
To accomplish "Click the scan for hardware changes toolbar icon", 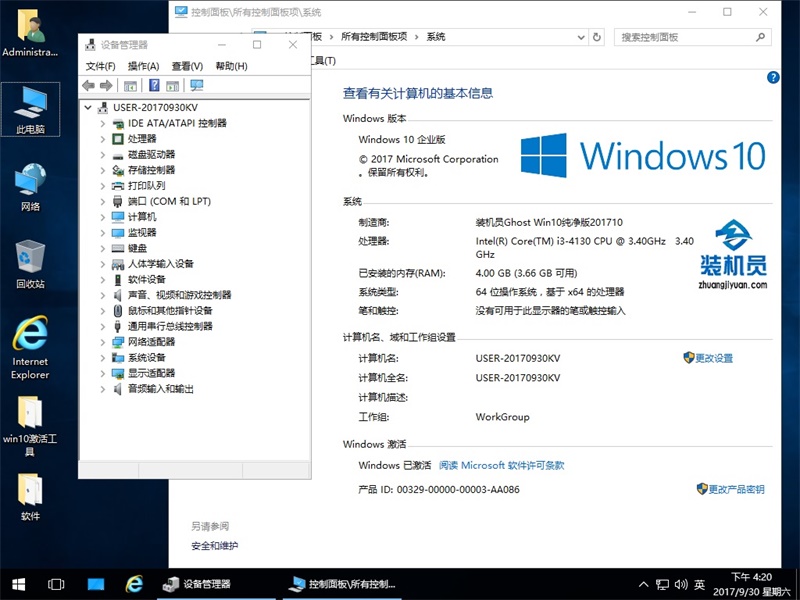I will click(x=196, y=86).
